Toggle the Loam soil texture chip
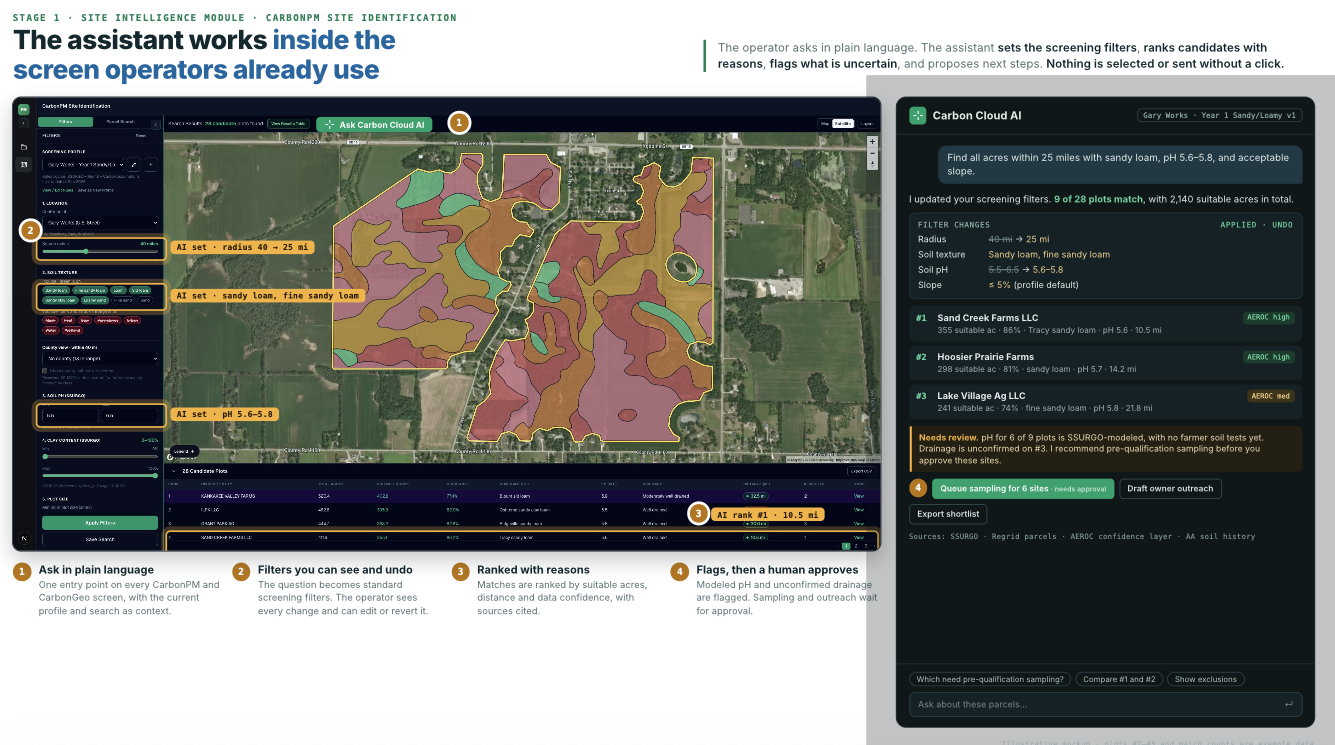This screenshot has width=1335, height=745. (119, 290)
